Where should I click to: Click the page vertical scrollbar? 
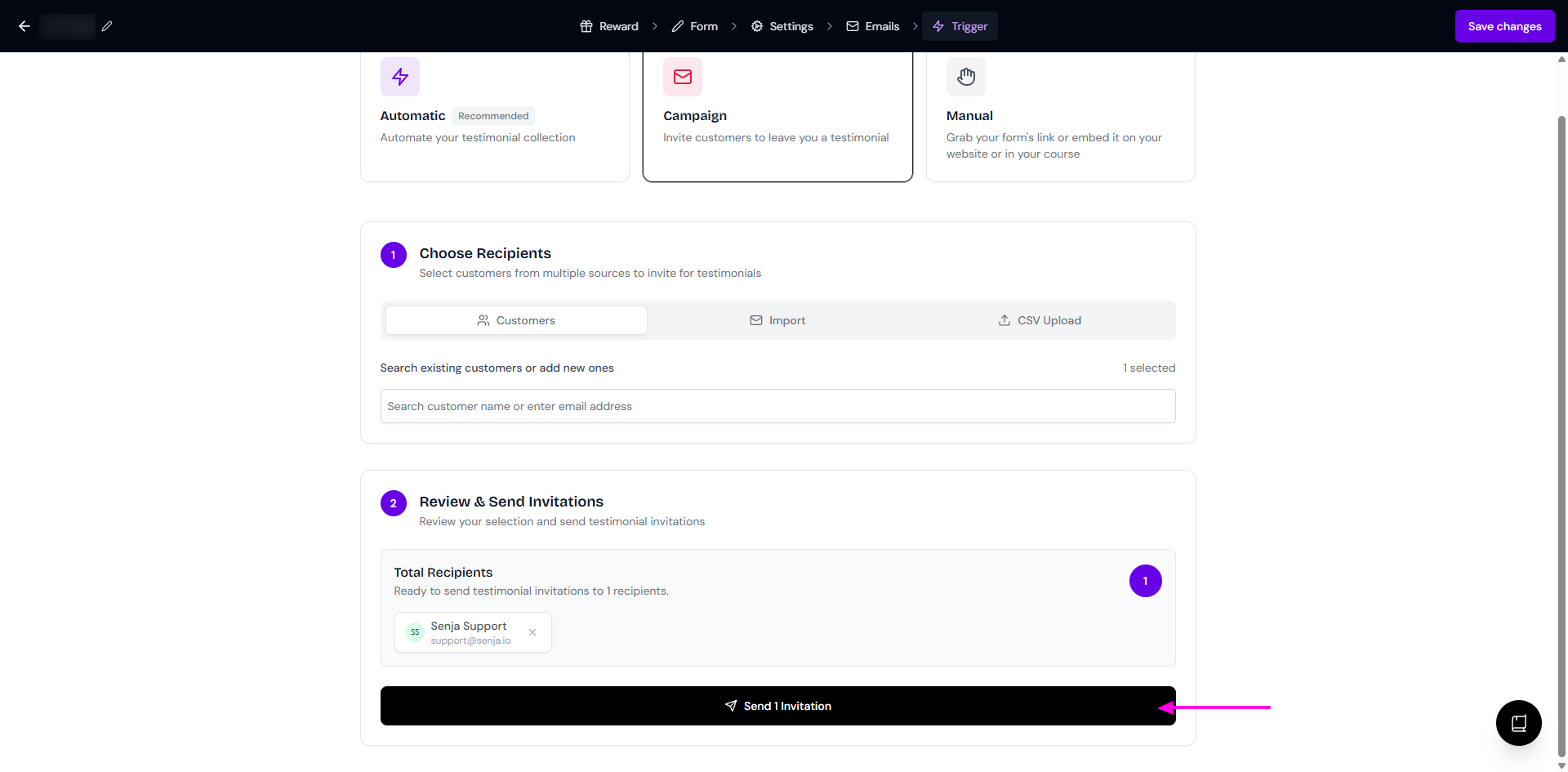1561,408
